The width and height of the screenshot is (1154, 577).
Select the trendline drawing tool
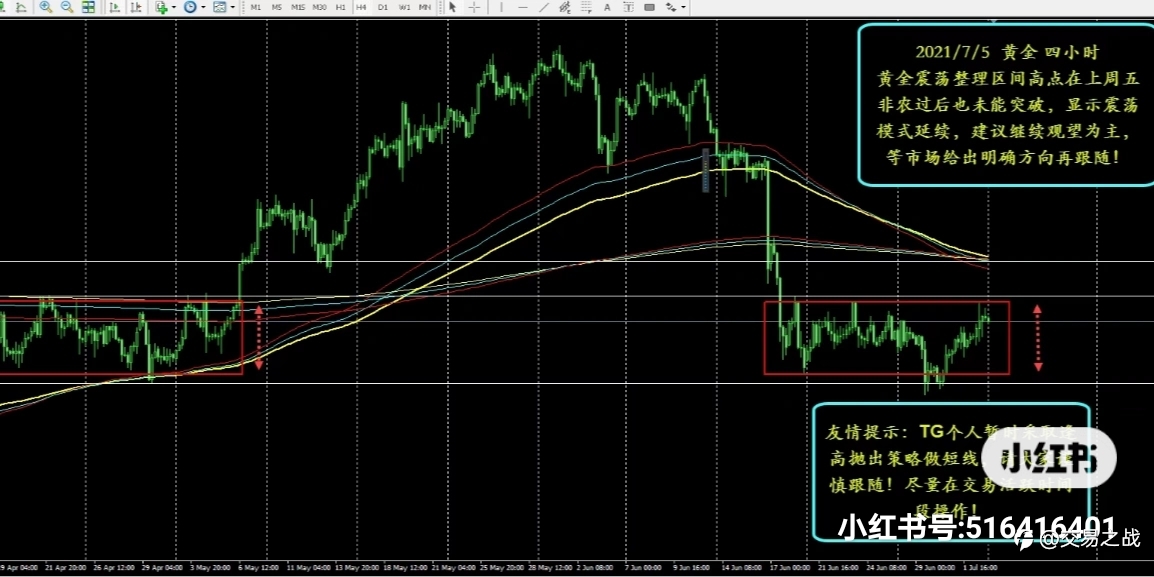pos(544,7)
